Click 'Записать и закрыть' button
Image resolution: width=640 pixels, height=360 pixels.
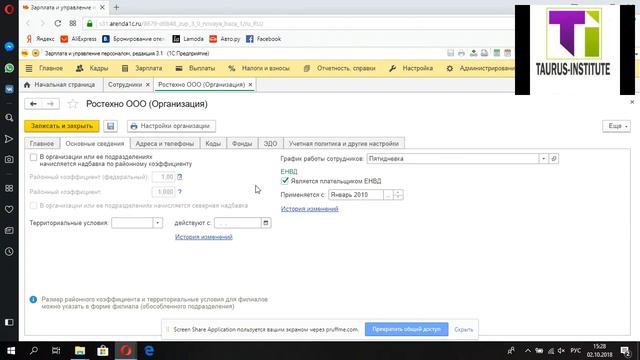[62, 126]
